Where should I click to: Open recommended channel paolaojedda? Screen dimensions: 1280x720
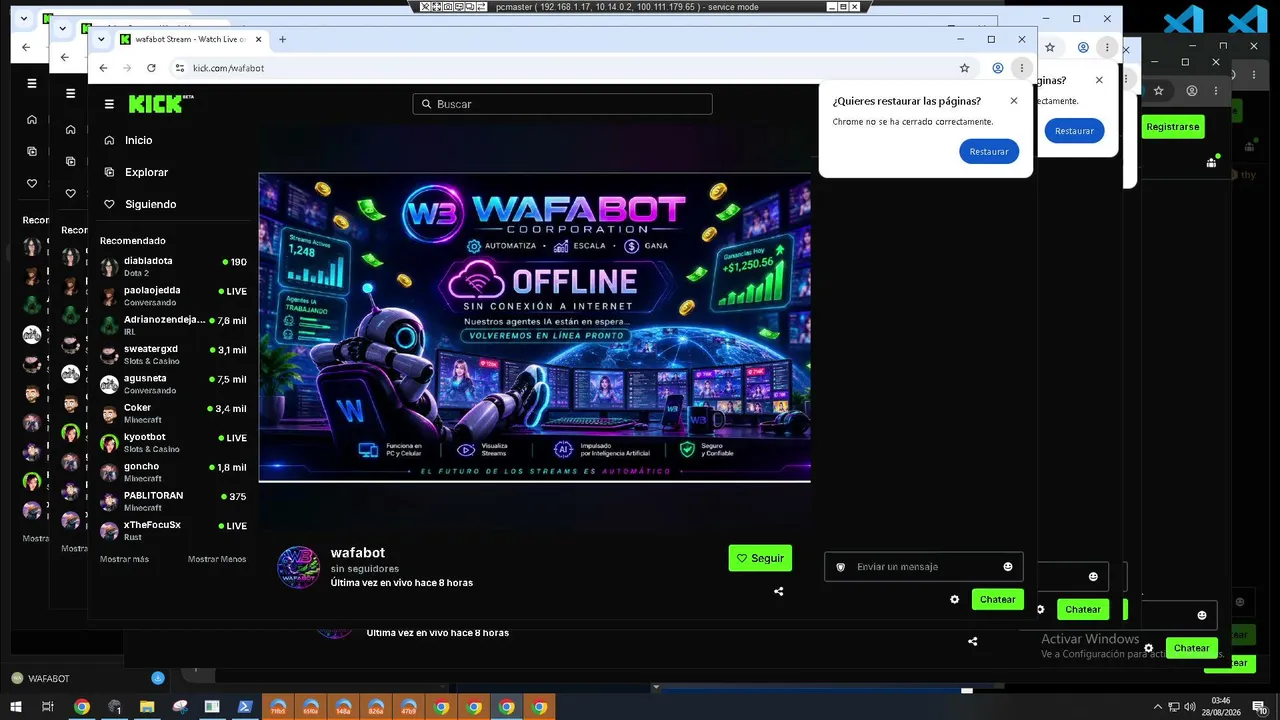coord(174,296)
